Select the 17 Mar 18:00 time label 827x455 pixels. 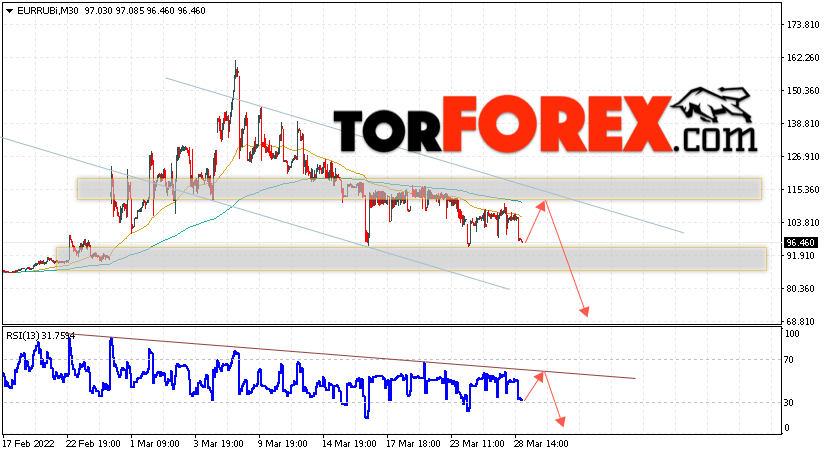(414, 443)
